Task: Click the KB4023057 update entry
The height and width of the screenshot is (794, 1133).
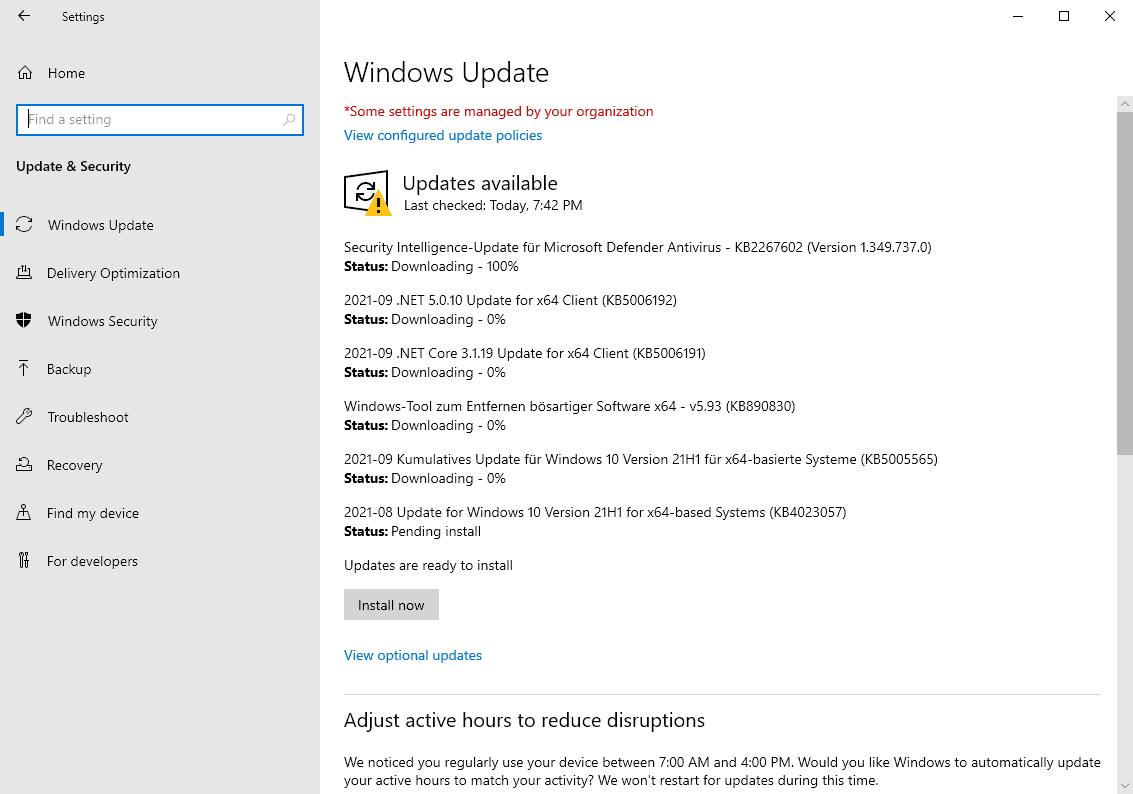Action: [595, 512]
